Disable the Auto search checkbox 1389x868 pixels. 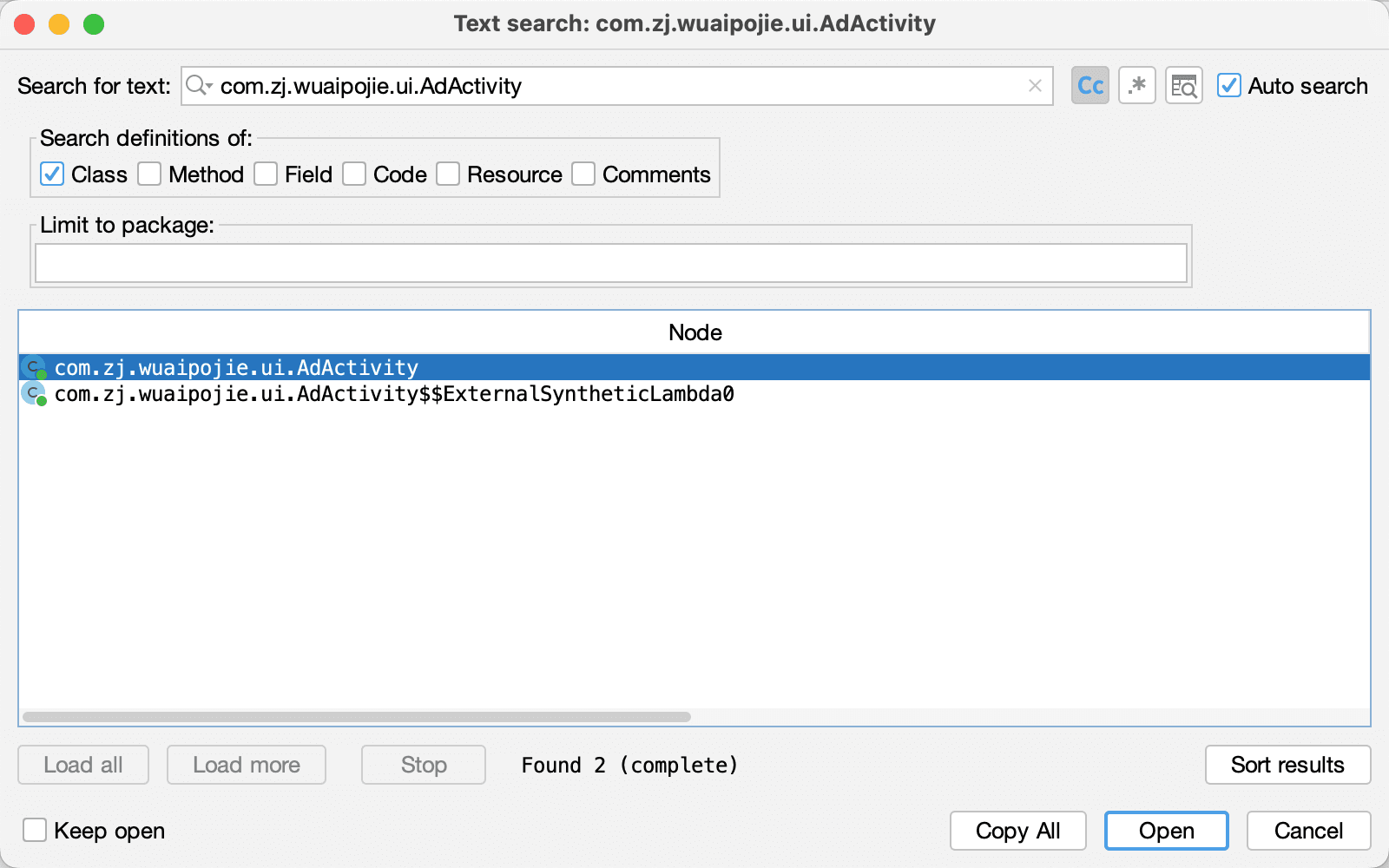click(x=1228, y=86)
